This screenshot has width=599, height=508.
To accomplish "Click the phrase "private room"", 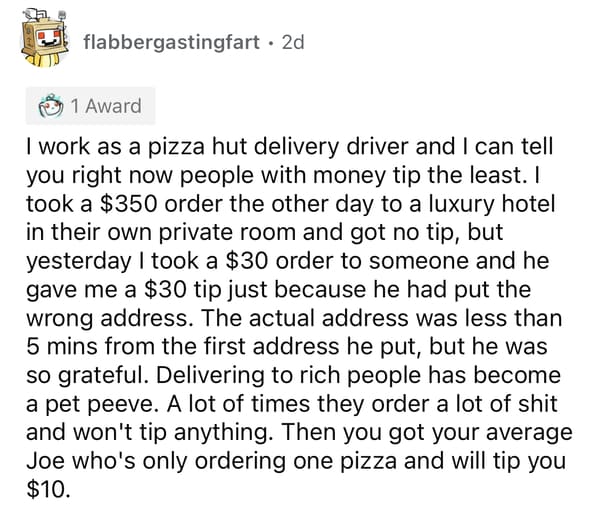I will coord(228,233).
